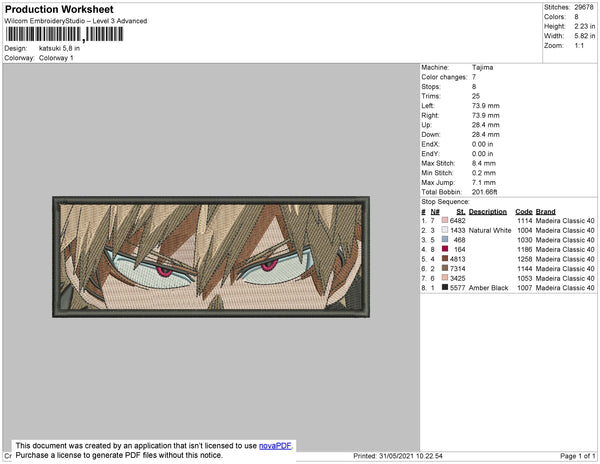Click the Stitches value 29678

click(x=584, y=7)
